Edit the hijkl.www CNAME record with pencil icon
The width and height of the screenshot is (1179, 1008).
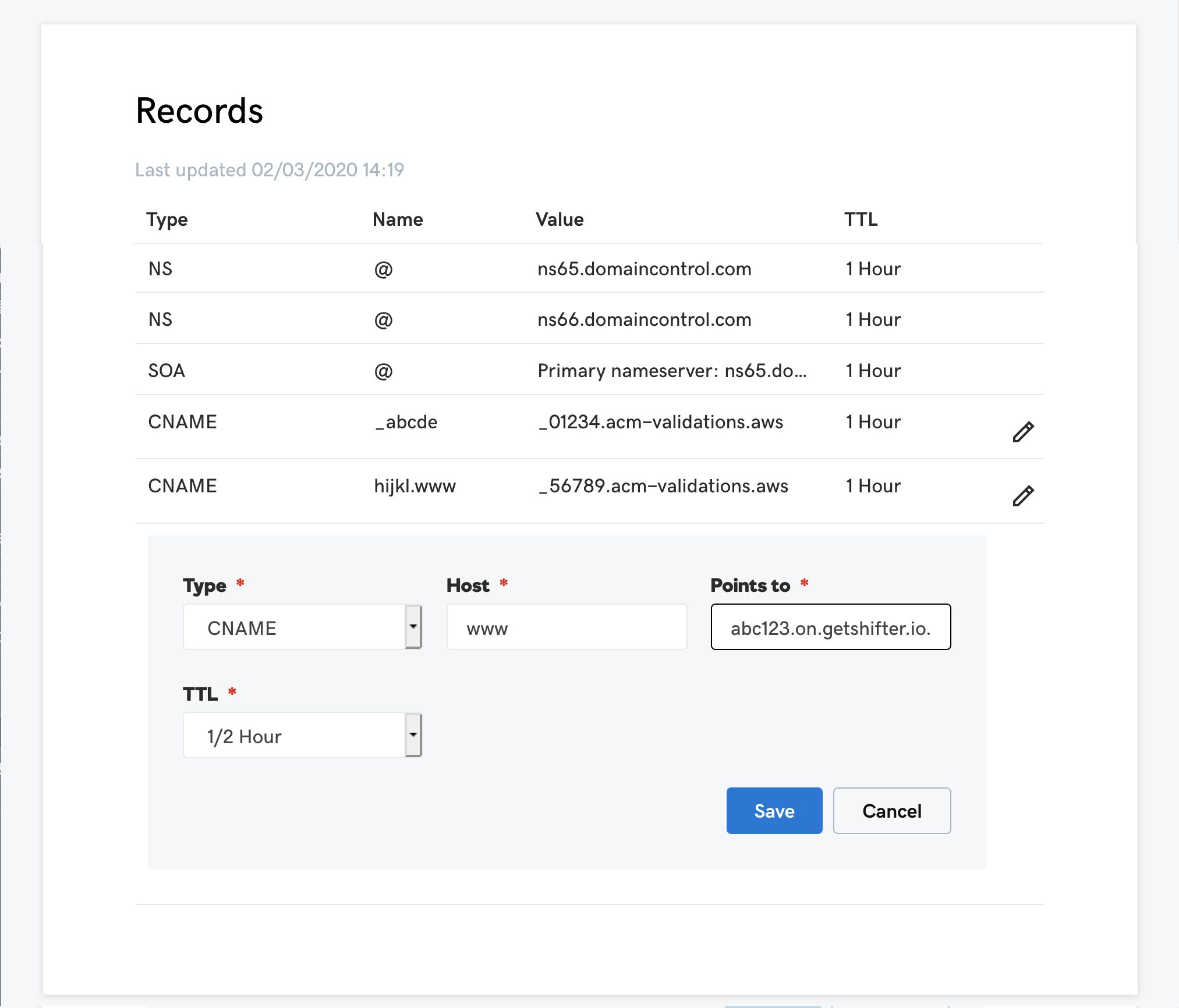pyautogui.click(x=1023, y=496)
